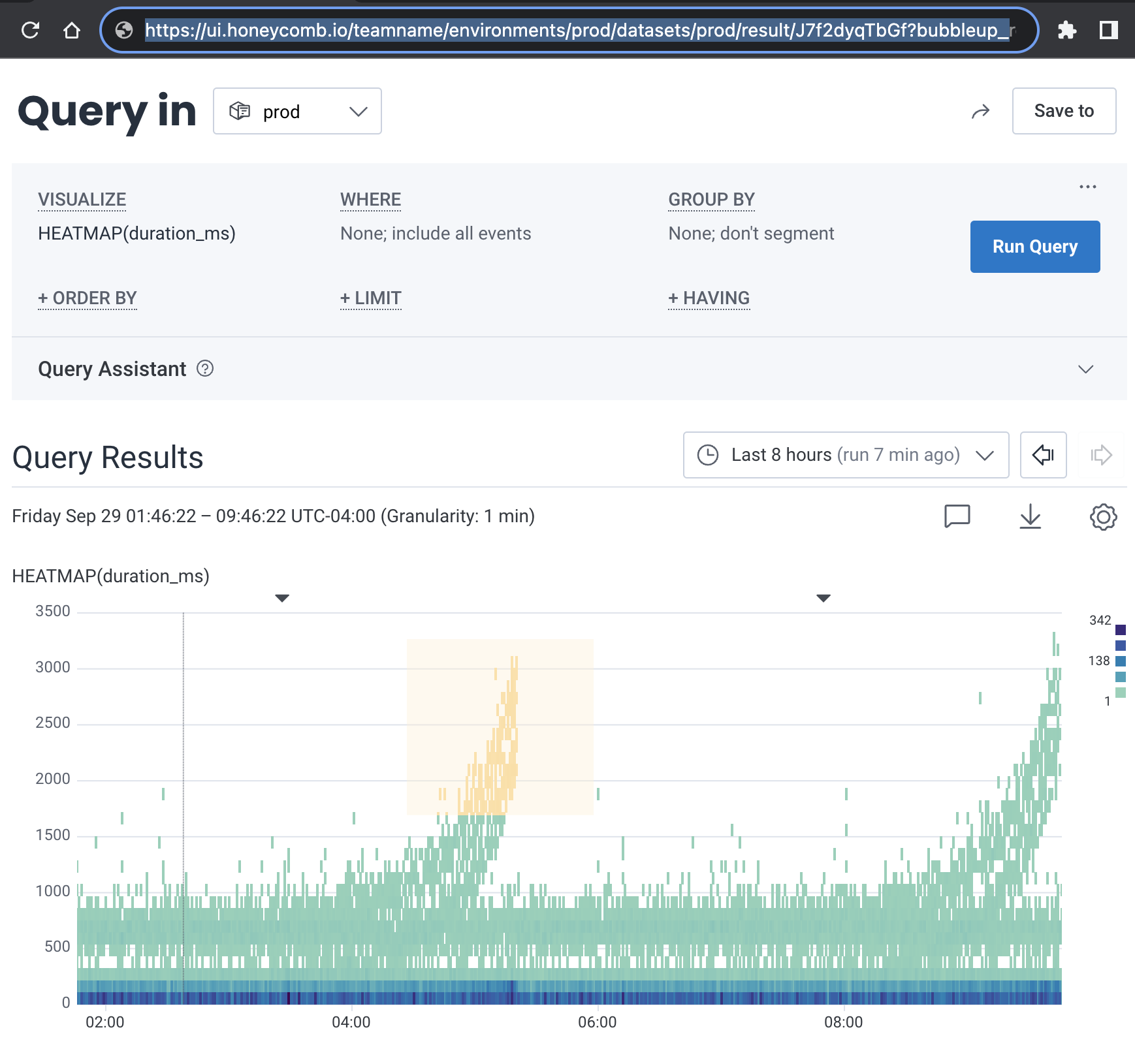
Task: Add a comment with speech bubble icon
Action: (x=957, y=516)
